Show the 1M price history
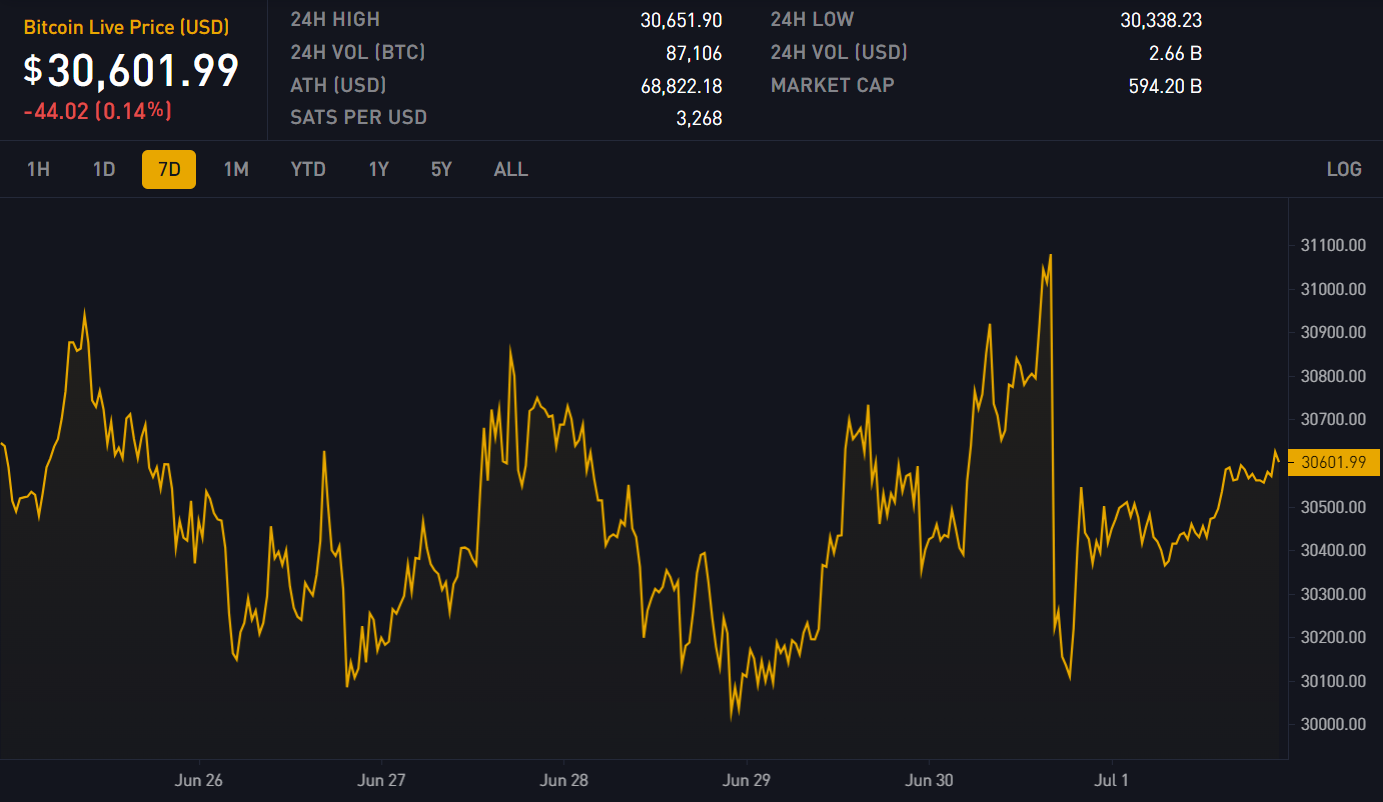Screen dimensions: 1383x802 click(236, 170)
